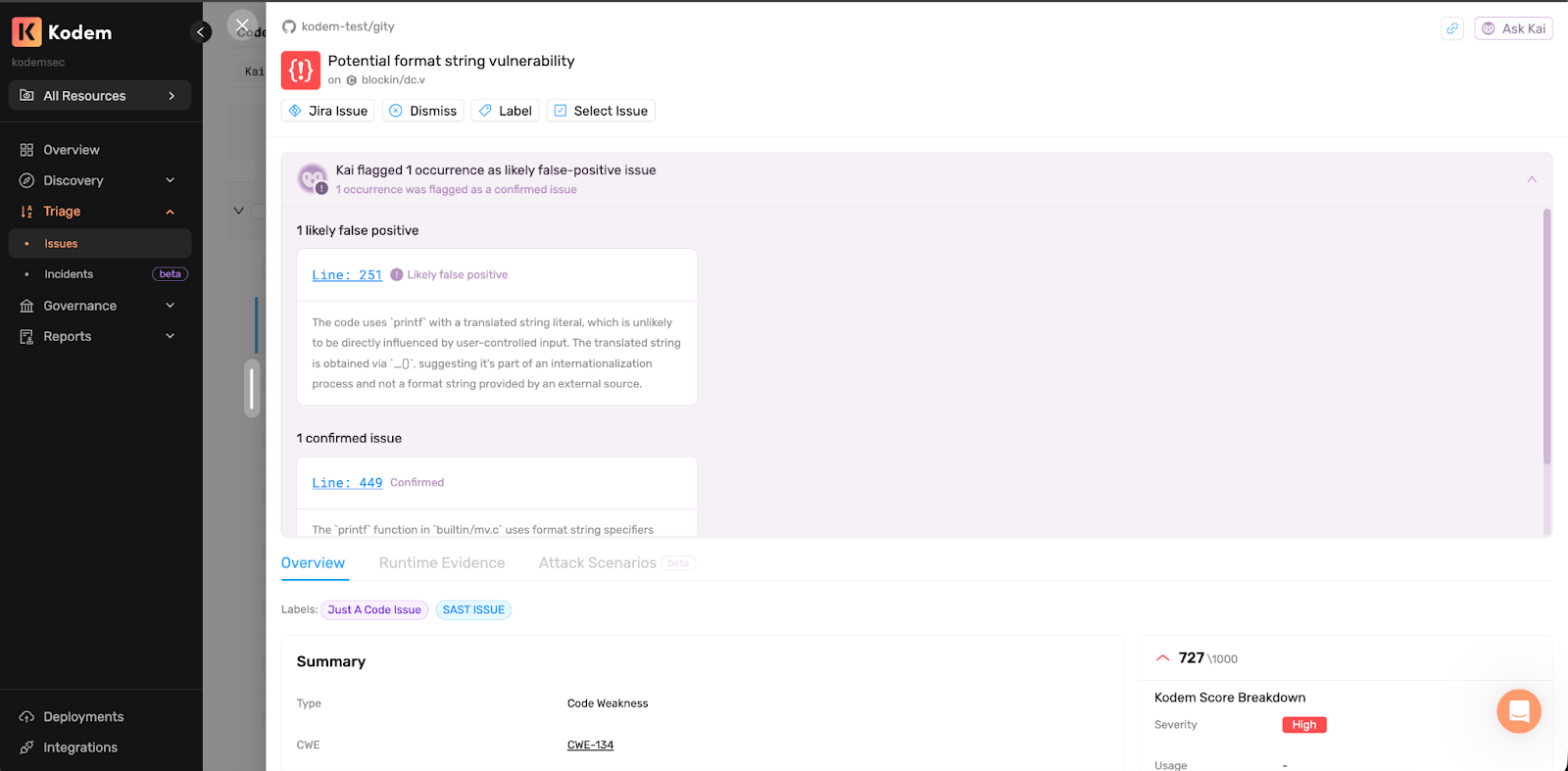1568x771 pixels.
Task: Switch to the Attack Scenarios tab
Action: click(598, 563)
